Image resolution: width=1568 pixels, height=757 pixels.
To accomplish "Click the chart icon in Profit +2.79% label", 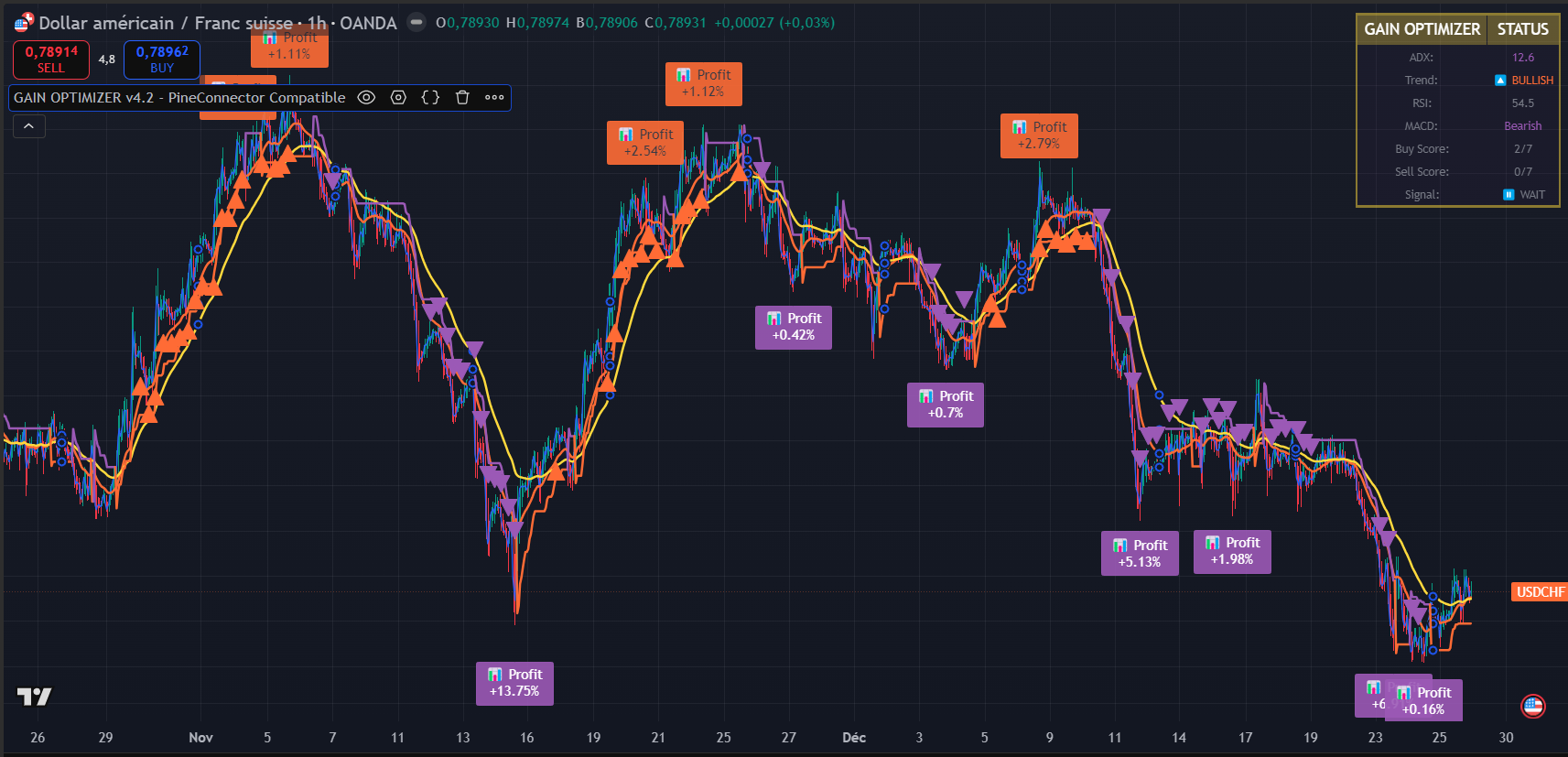I will [1020, 127].
